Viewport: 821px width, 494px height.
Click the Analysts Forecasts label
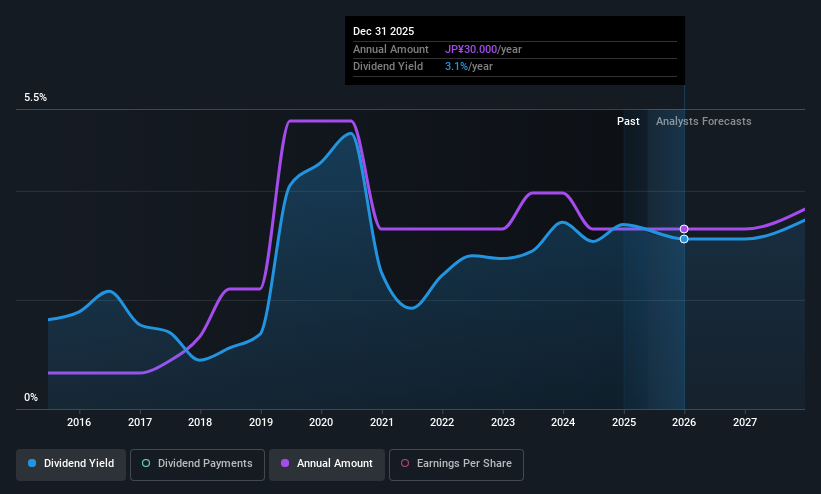pyautogui.click(x=703, y=122)
